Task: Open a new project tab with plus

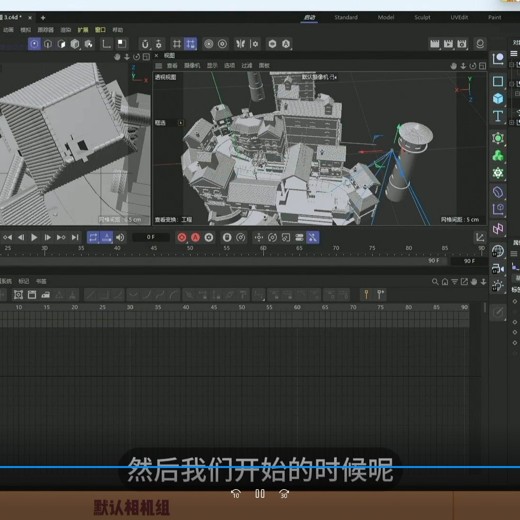Action: [43, 18]
